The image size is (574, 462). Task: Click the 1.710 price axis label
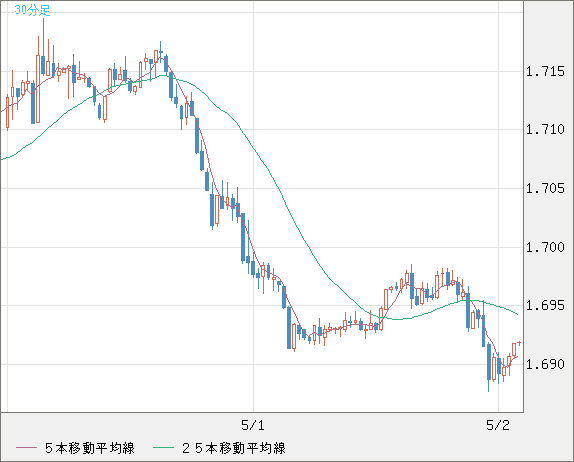(x=545, y=129)
